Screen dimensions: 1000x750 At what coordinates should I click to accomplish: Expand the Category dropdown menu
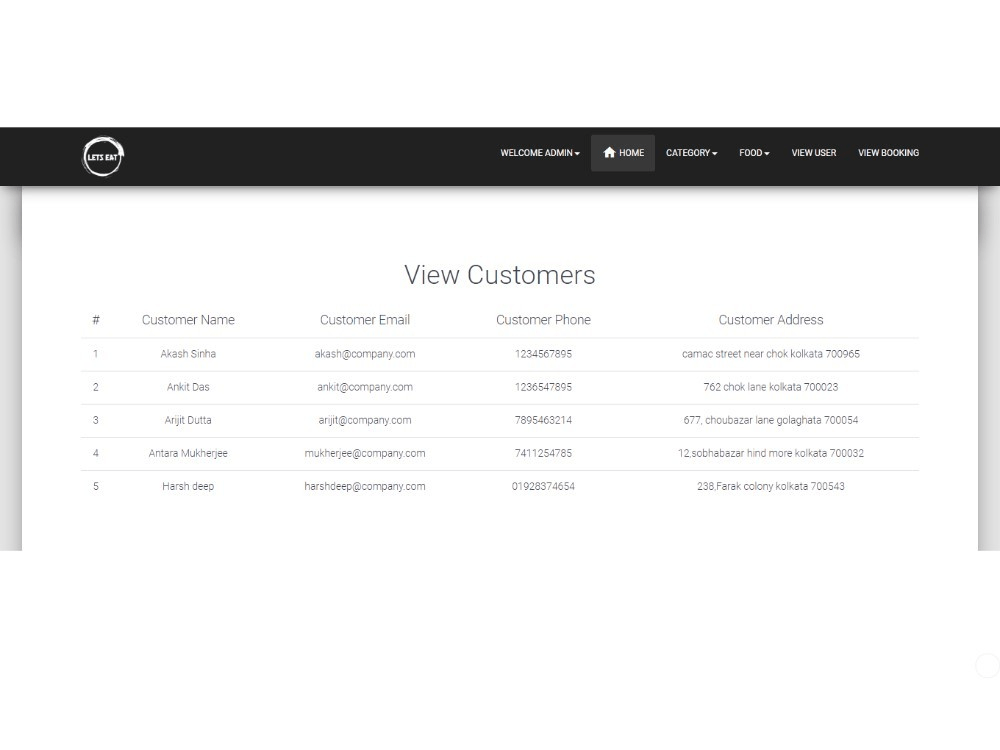(691, 153)
